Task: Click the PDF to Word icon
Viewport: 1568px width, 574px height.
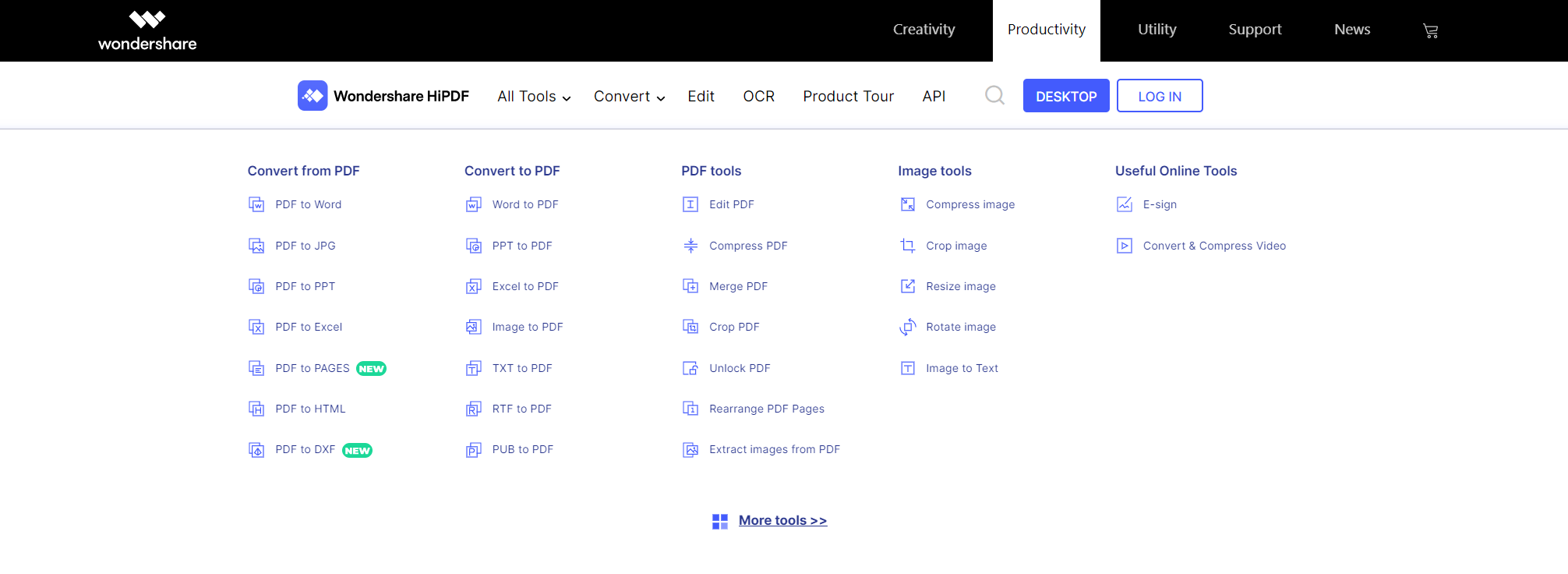Action: click(256, 204)
